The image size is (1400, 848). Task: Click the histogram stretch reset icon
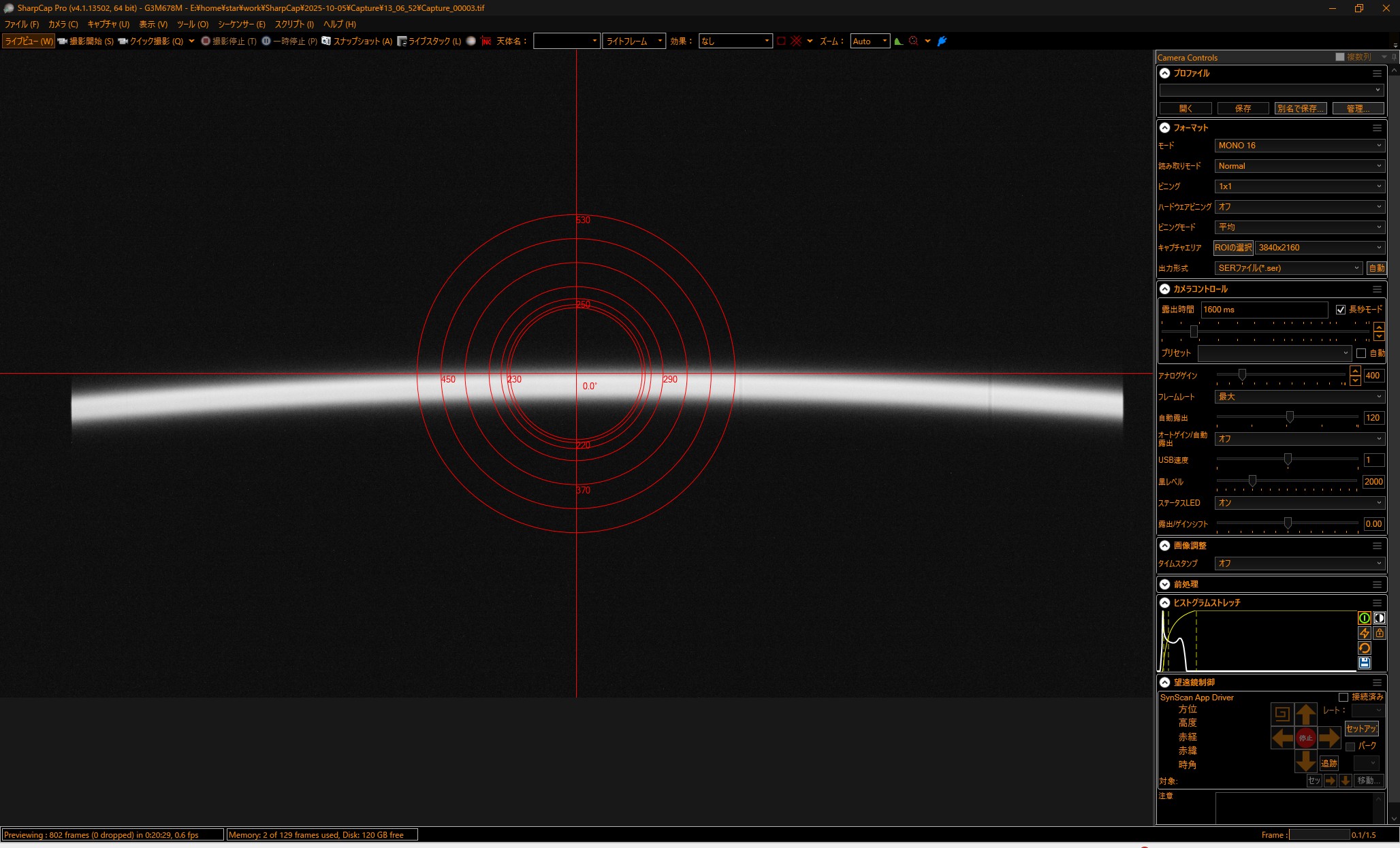[1364, 648]
